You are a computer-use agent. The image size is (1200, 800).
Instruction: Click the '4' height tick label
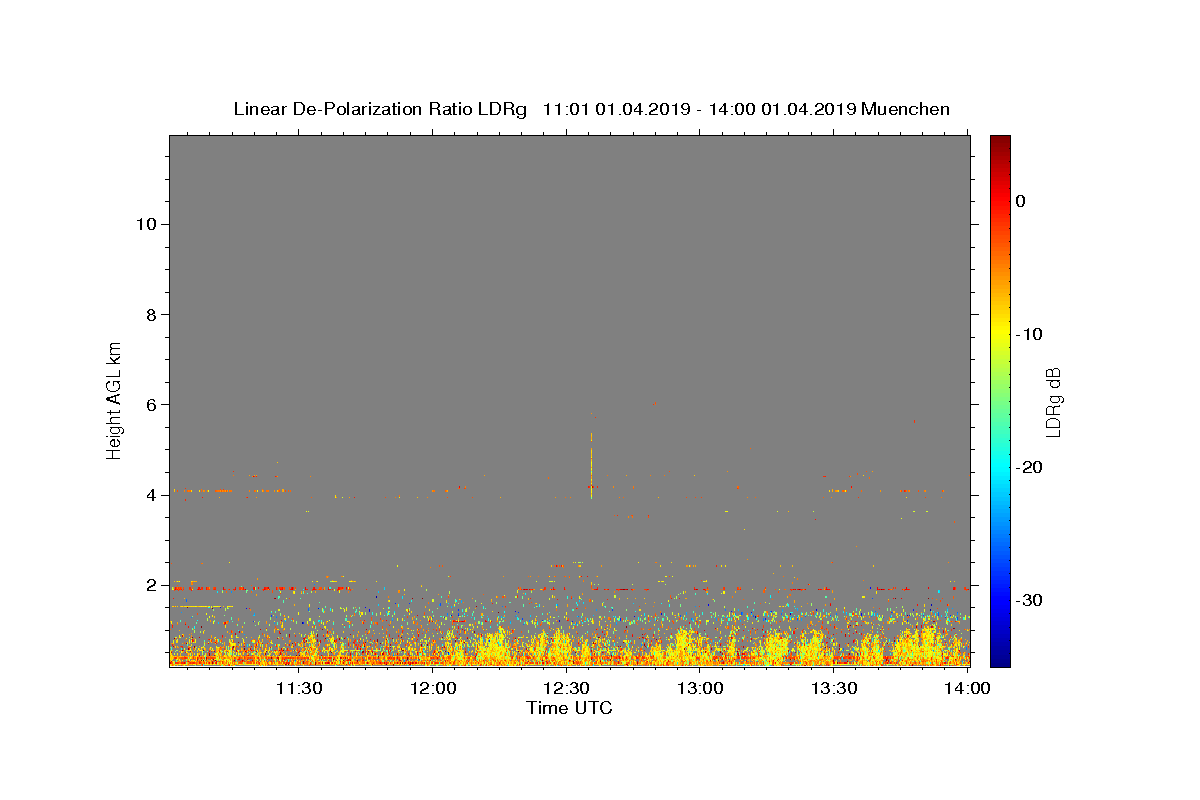tap(150, 494)
